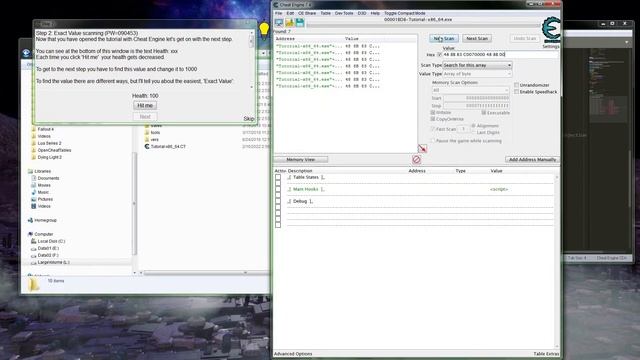Click Advanced Options at bottom
The height and width of the screenshot is (360, 640).
[x=293, y=354]
